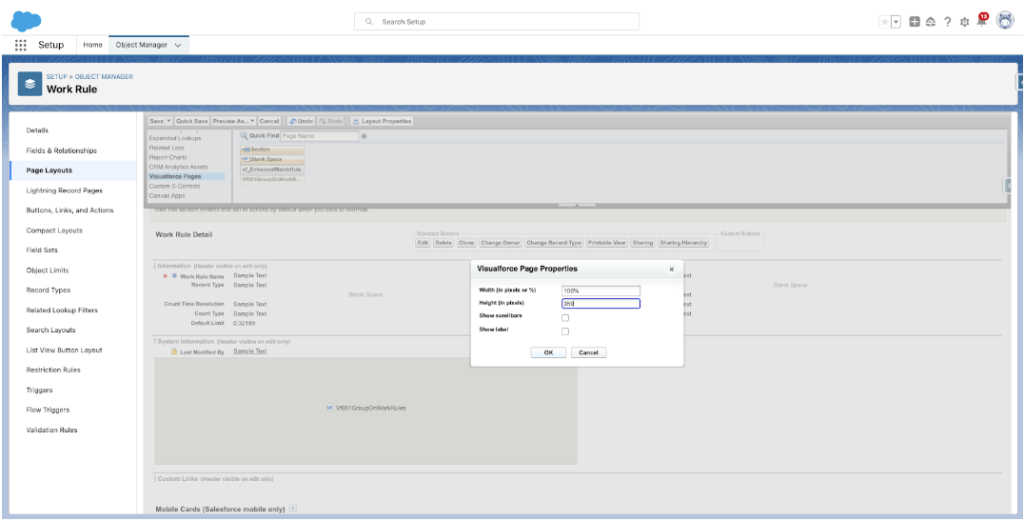Click the Work Rule object icon

[30, 84]
